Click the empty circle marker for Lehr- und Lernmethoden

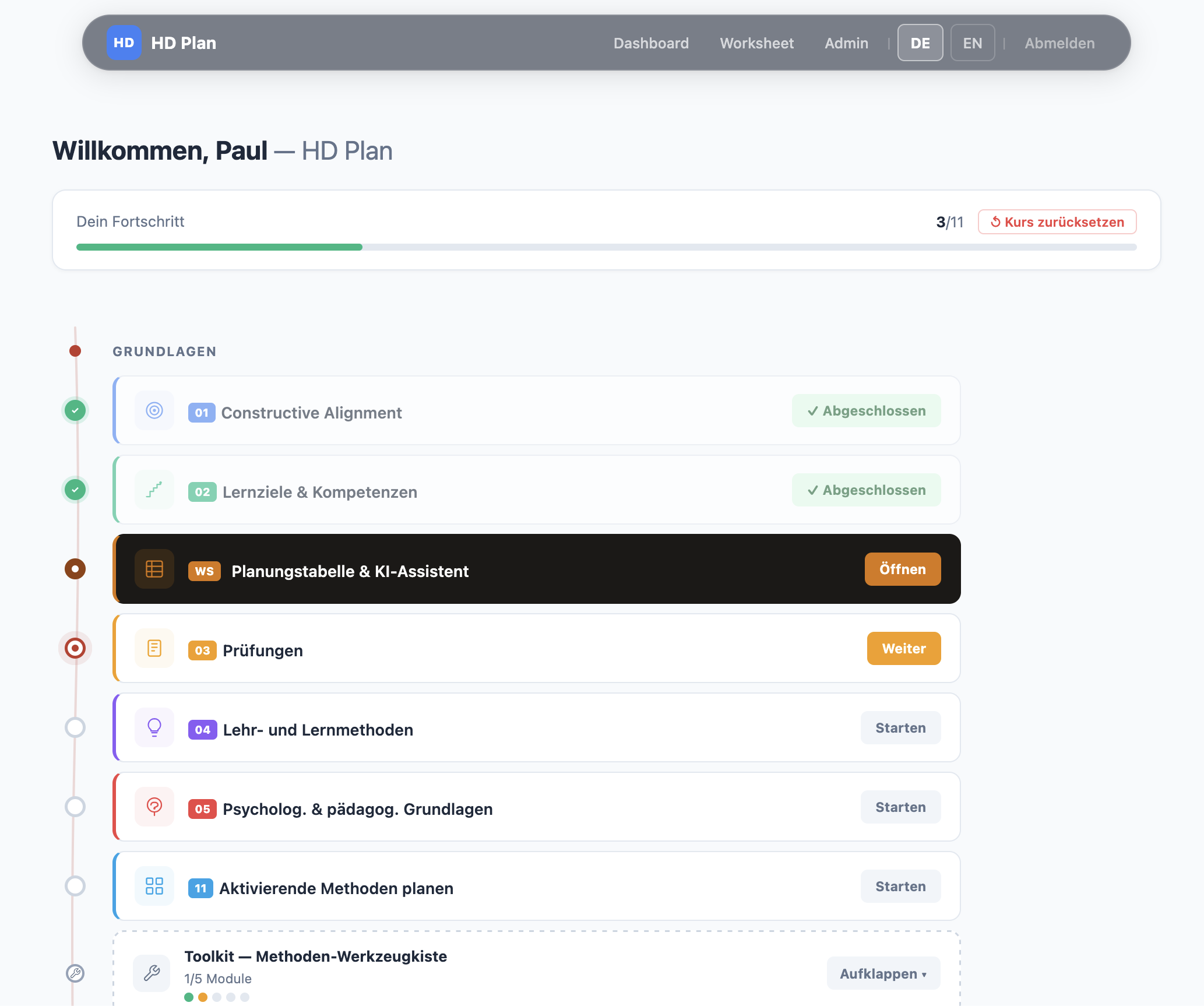[75, 728]
